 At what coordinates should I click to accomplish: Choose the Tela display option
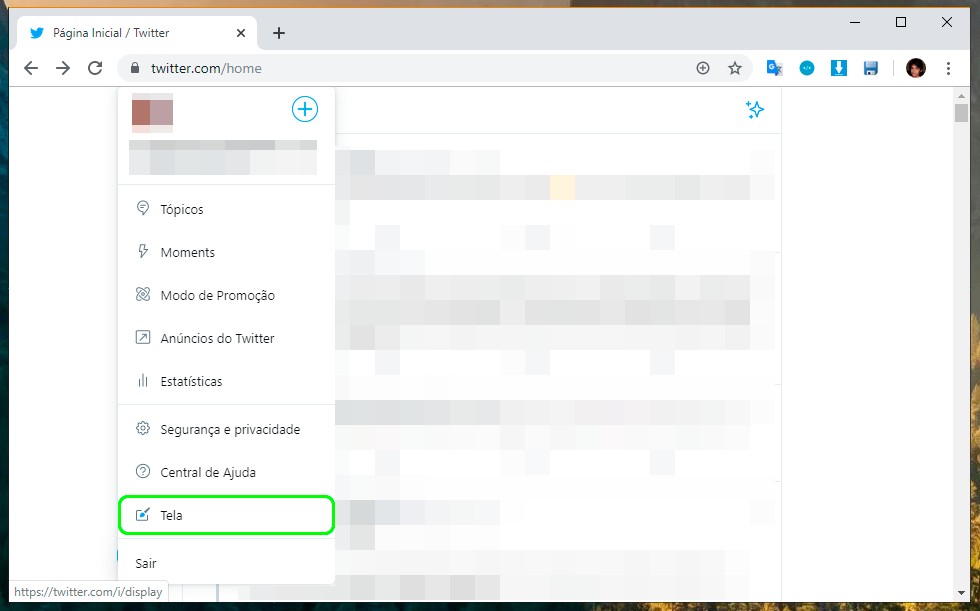tap(226, 515)
